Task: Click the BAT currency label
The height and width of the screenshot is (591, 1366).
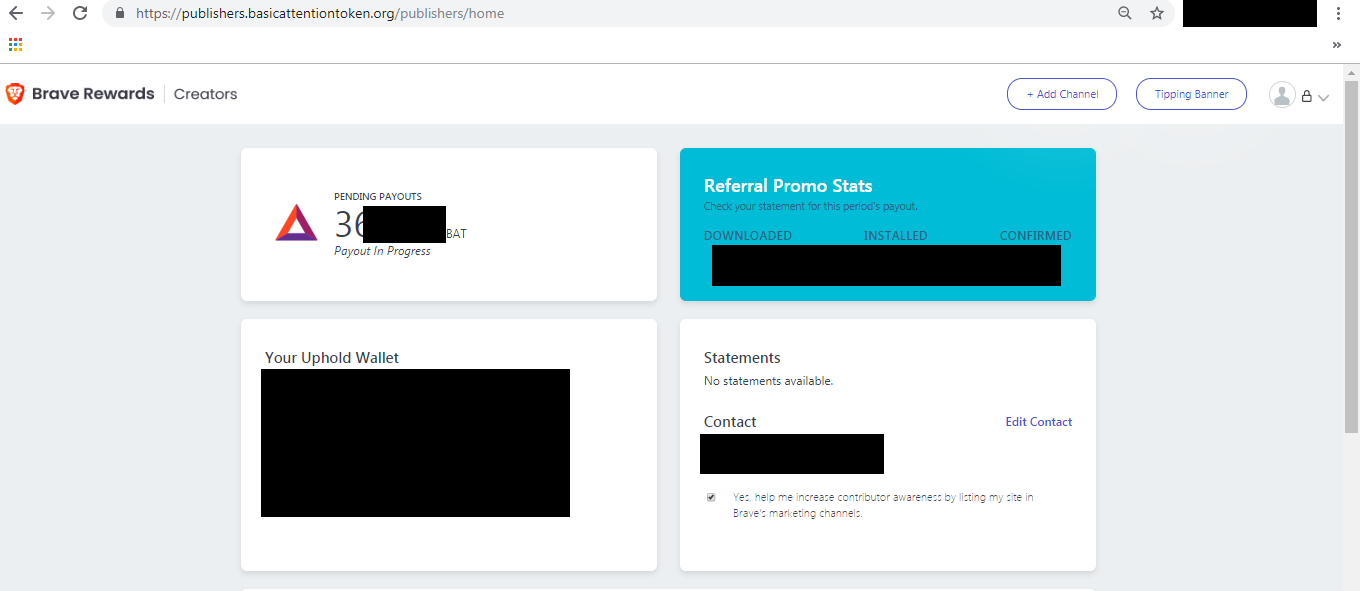Action: coord(456,234)
